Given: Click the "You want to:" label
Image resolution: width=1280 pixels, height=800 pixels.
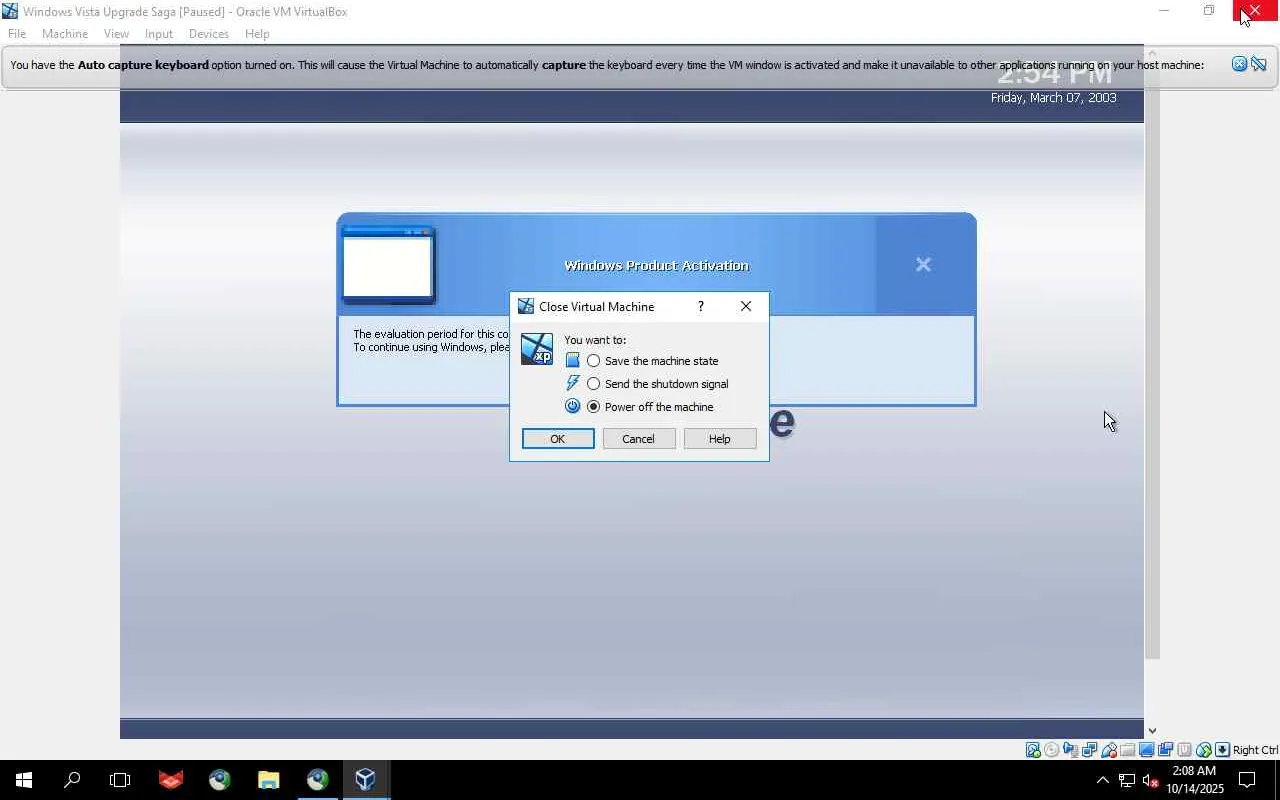Looking at the screenshot, I should (595, 340).
